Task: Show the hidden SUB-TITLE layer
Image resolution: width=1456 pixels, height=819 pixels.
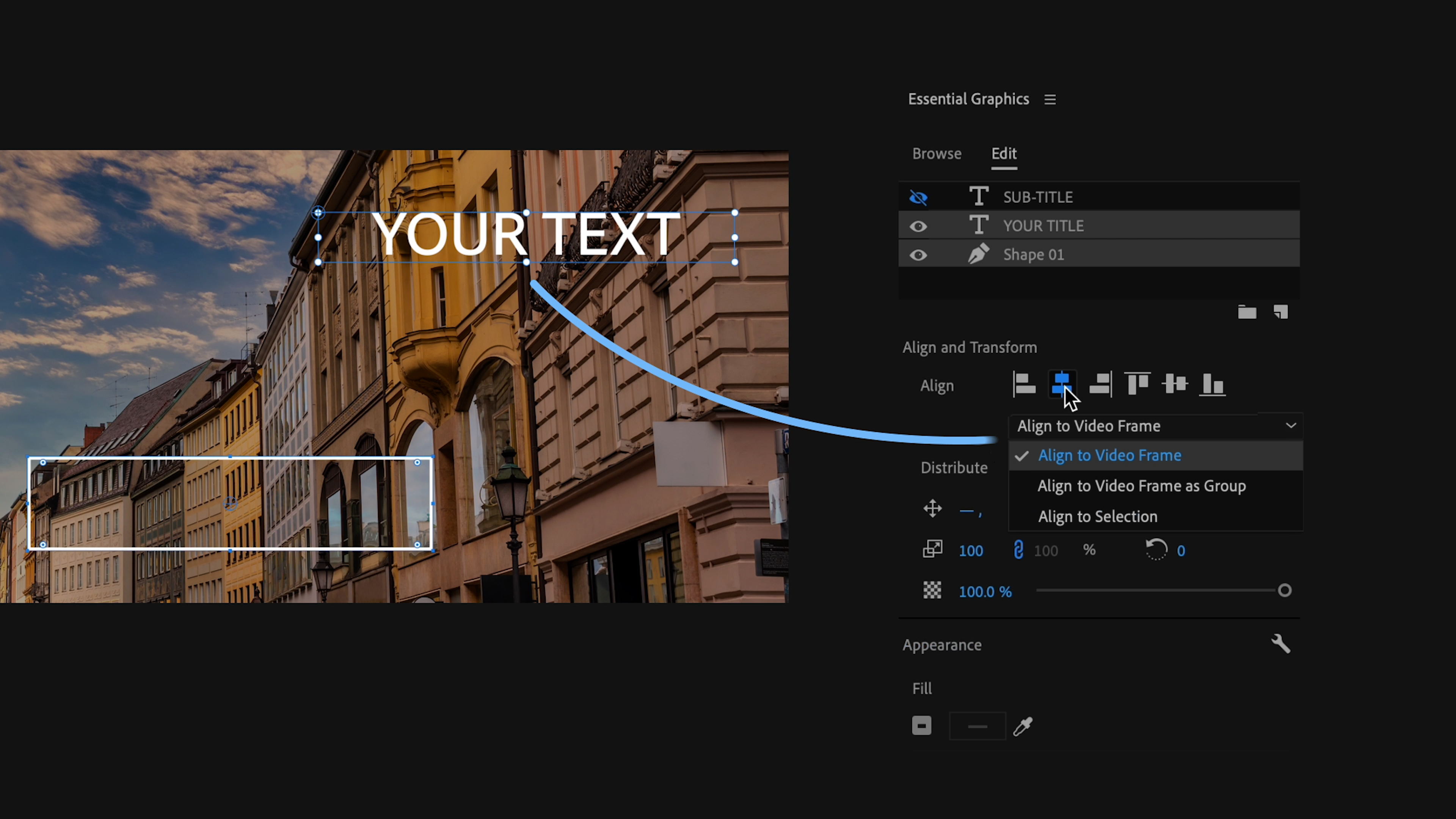Action: 918,197
